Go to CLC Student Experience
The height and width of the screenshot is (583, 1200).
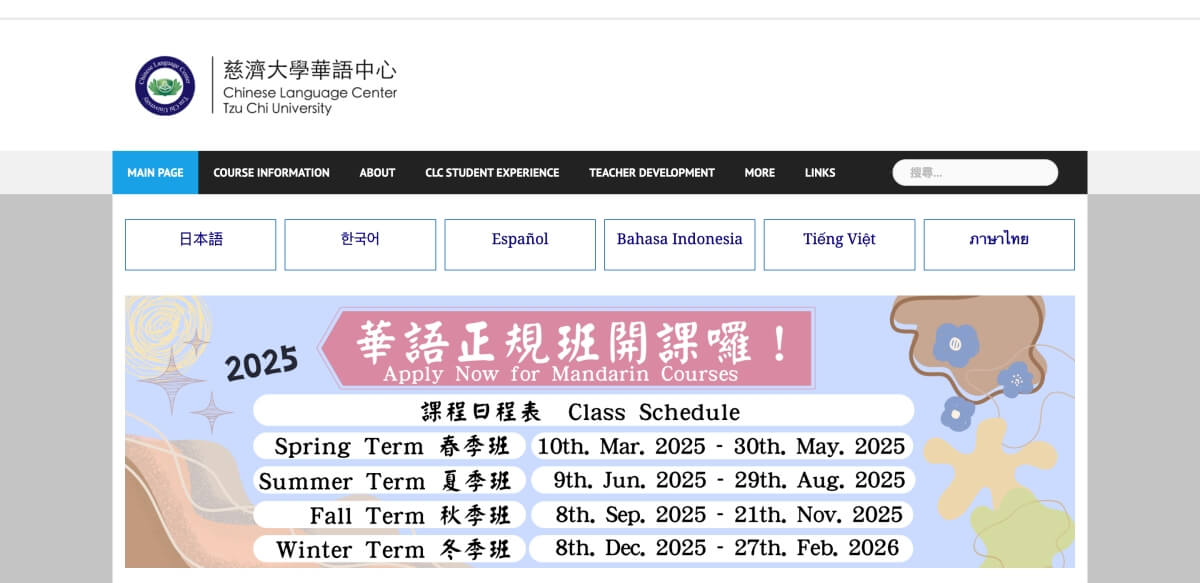(x=492, y=173)
